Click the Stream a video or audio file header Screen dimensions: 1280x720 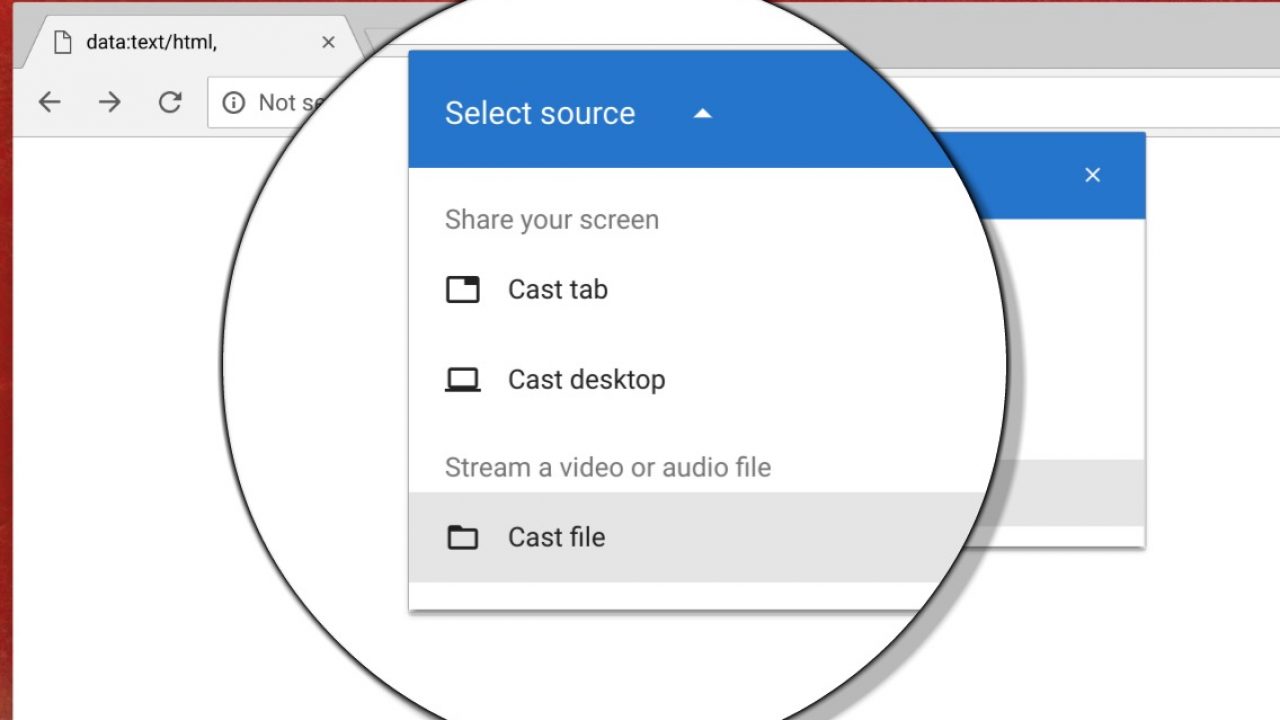coord(607,468)
